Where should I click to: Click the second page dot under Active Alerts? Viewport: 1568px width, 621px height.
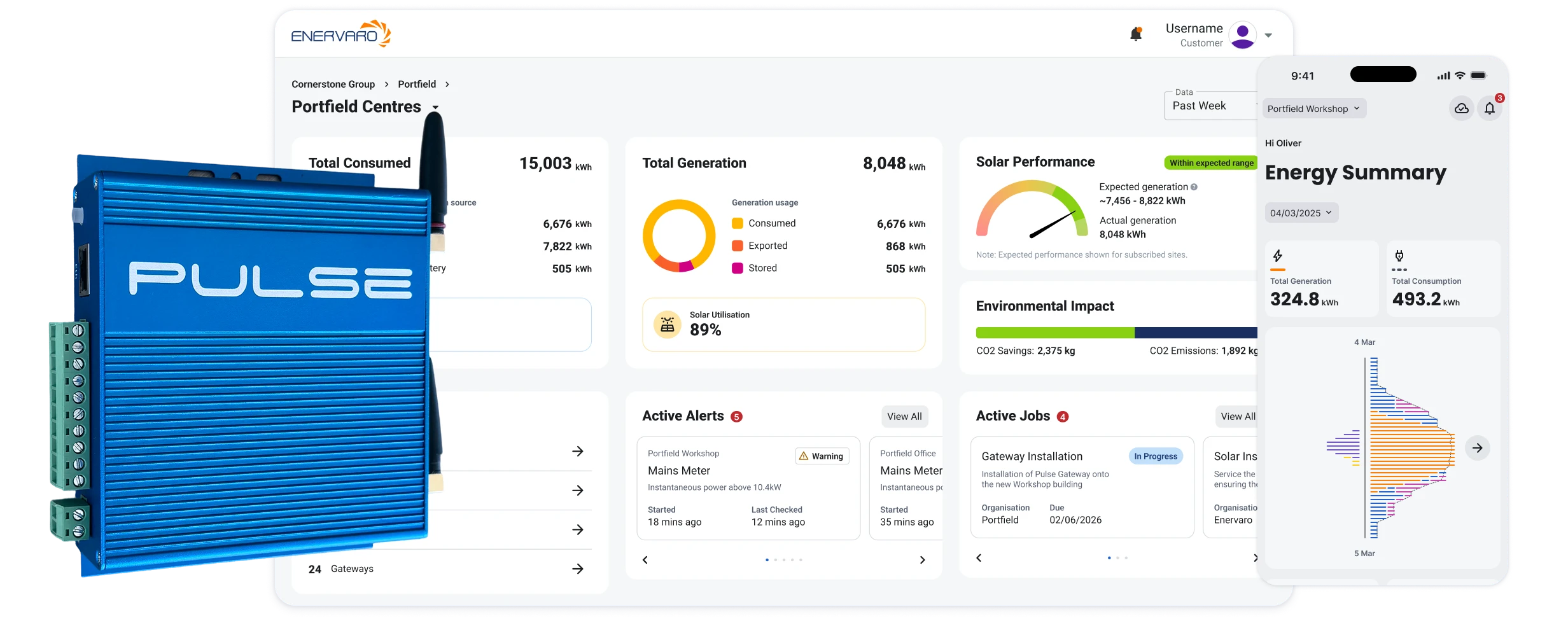(775, 560)
